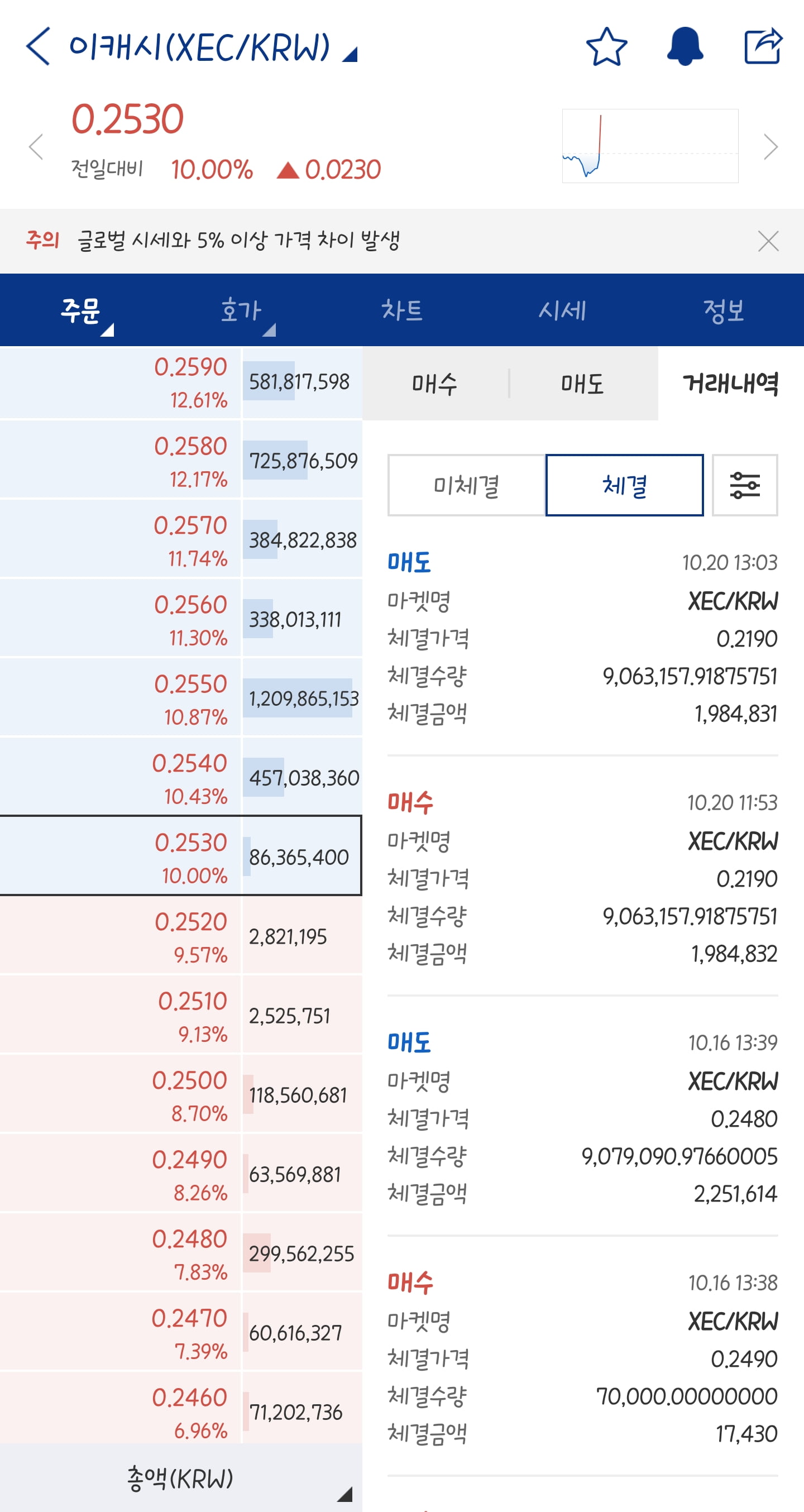Open the 거래내역 tab
Screen dimensions: 804x1512
[731, 383]
